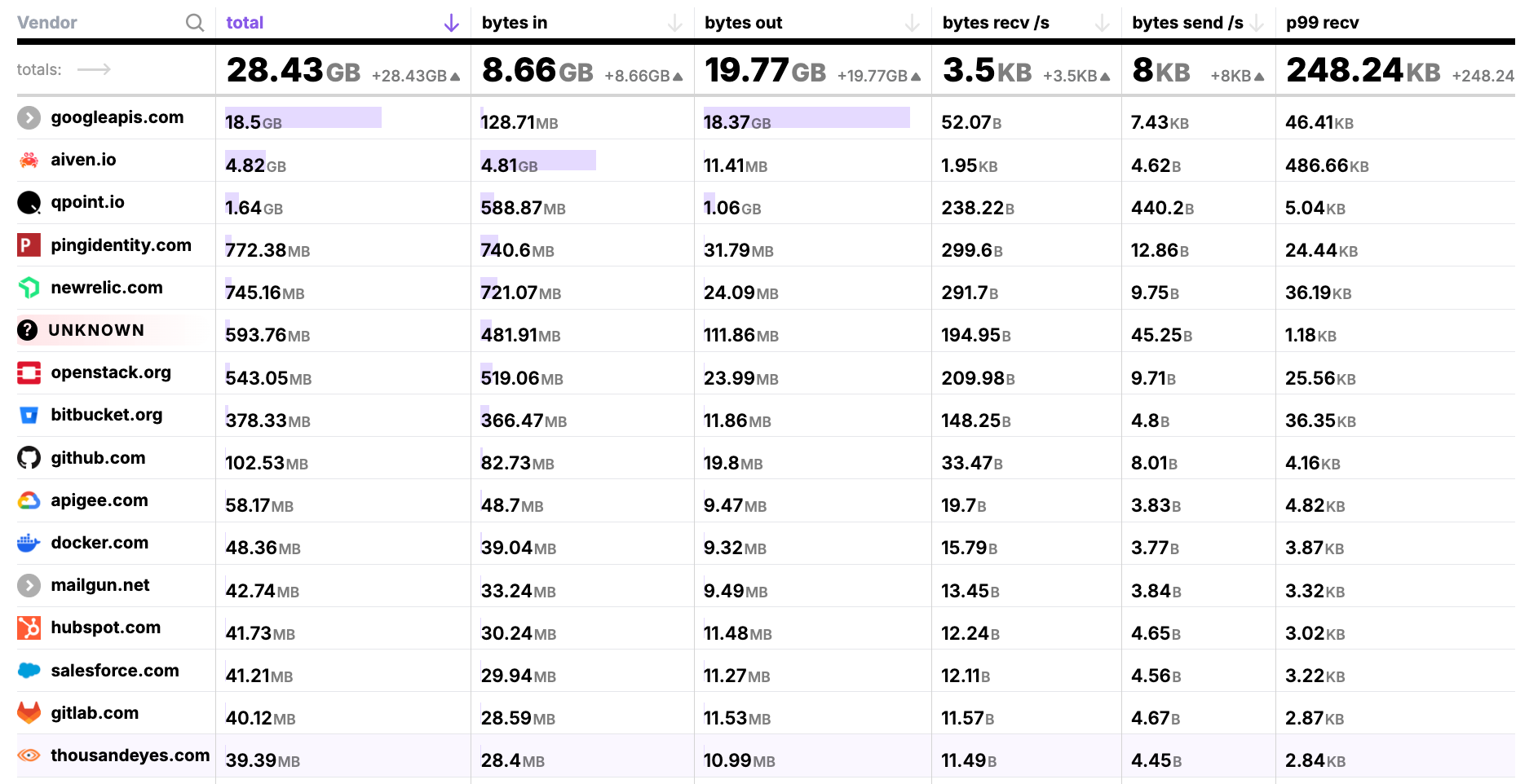Click the pingidentity.com red logo icon
The width and height of the screenshot is (1538, 784).
(x=29, y=244)
